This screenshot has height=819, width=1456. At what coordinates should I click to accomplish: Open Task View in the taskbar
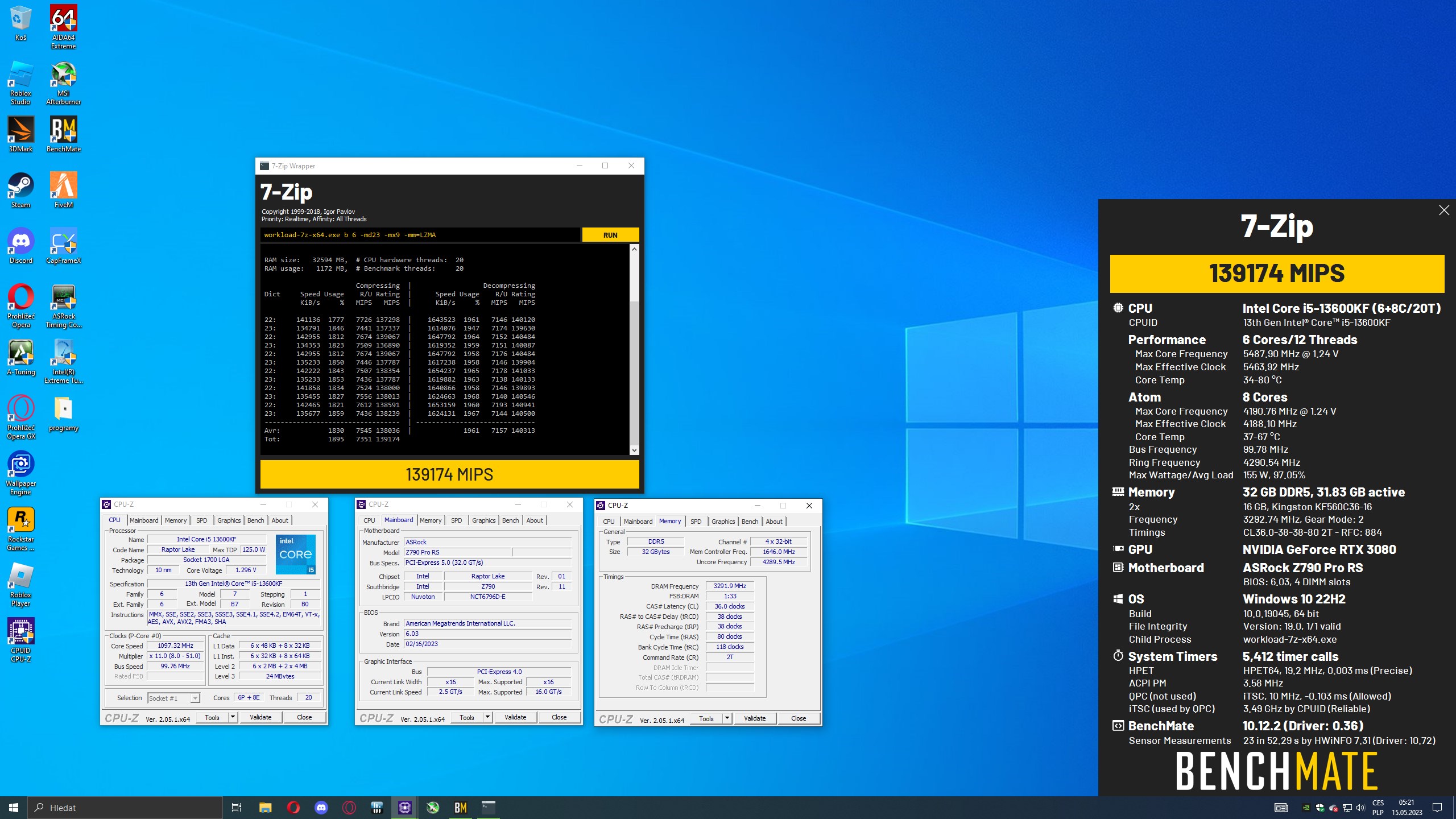237,808
